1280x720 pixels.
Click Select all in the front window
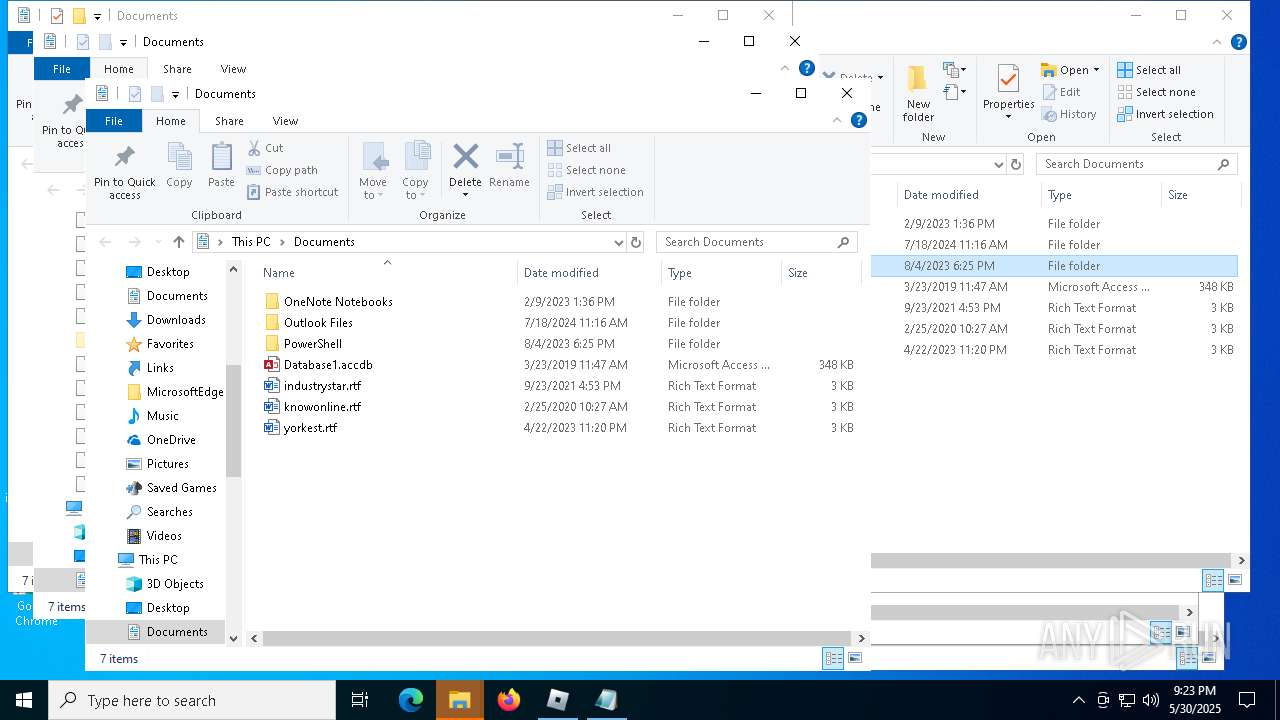pyautogui.click(x=579, y=148)
